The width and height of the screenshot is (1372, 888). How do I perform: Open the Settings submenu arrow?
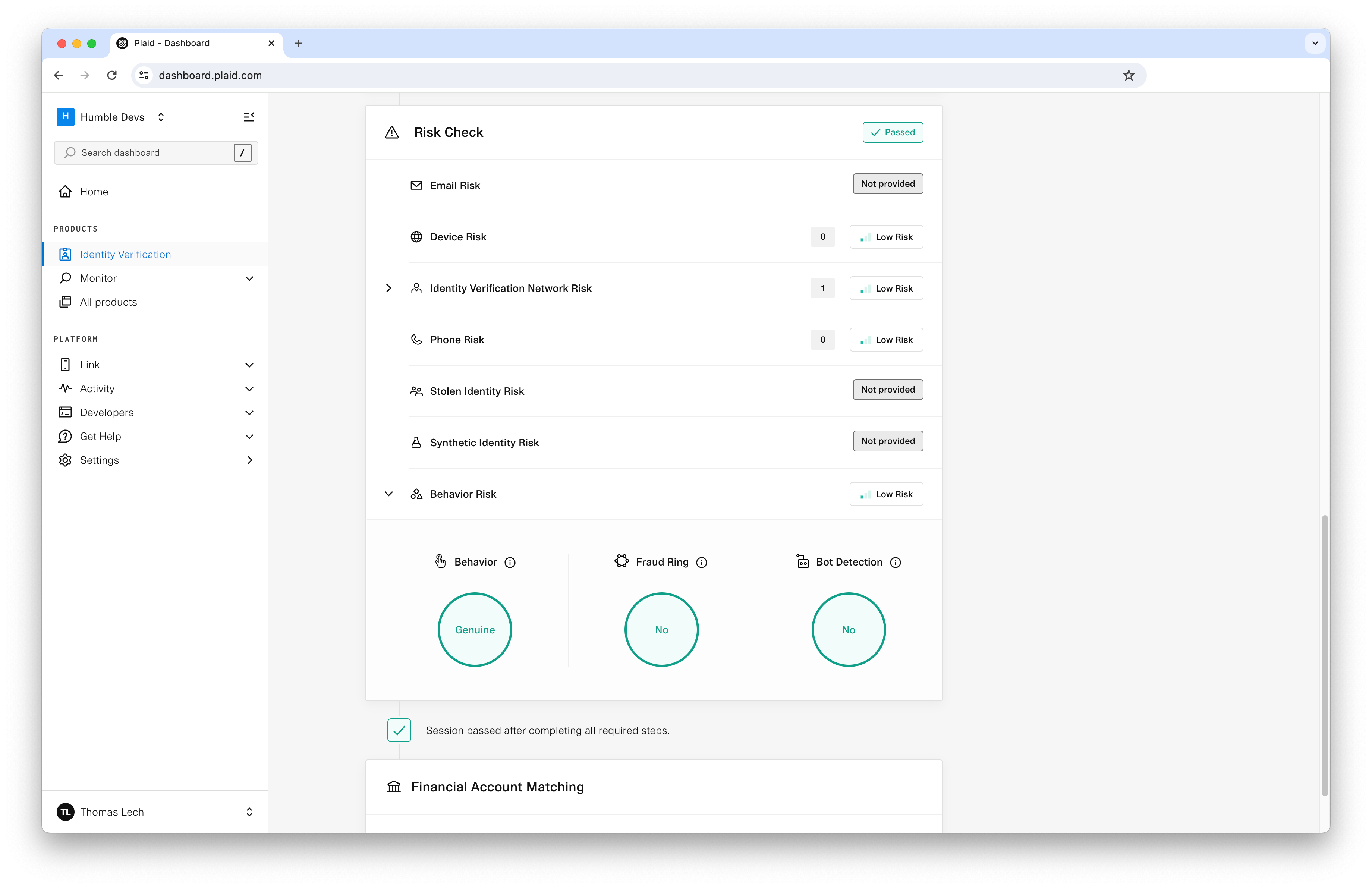click(x=249, y=460)
